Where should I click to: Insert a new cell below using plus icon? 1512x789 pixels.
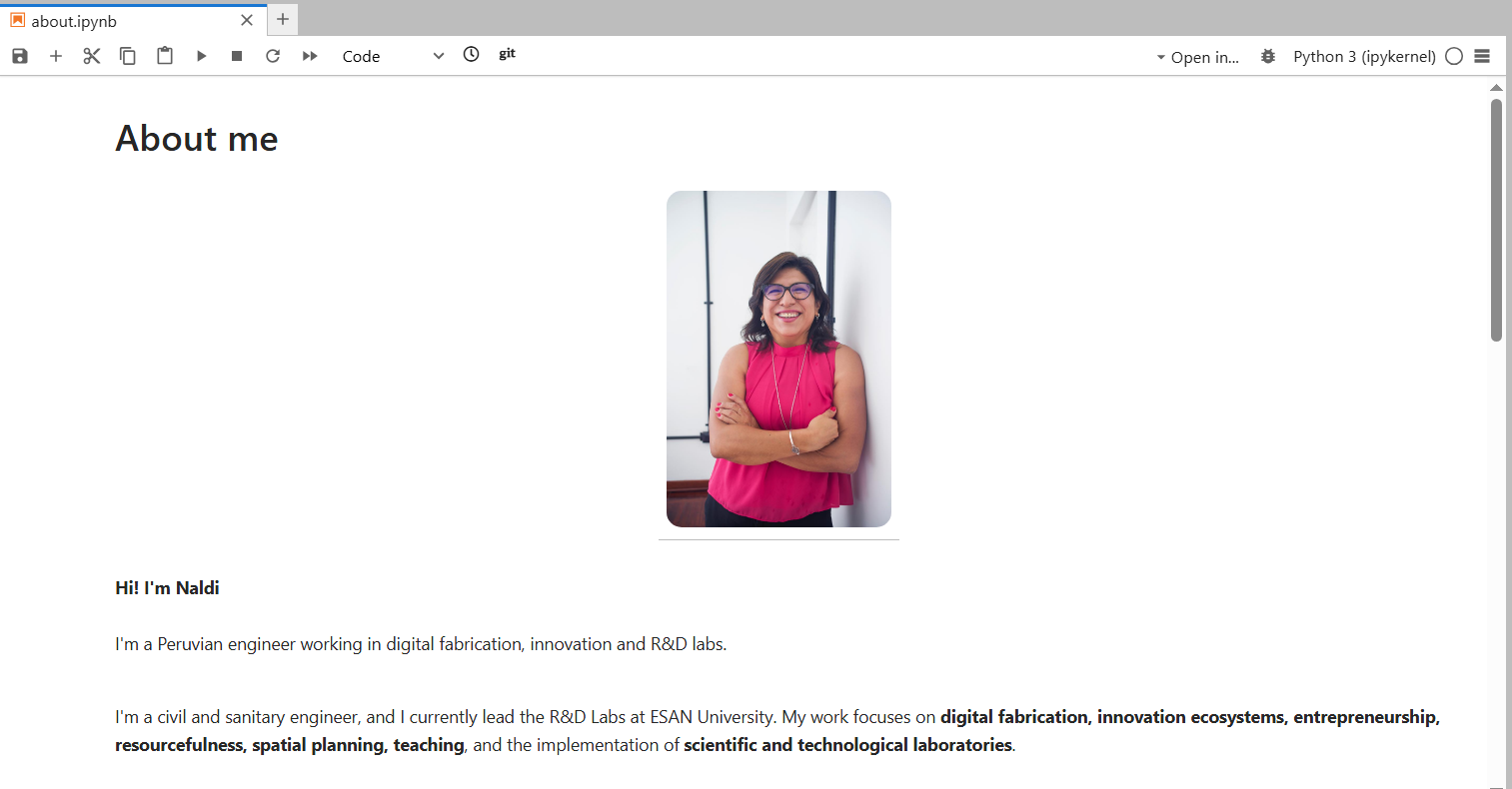tap(56, 56)
